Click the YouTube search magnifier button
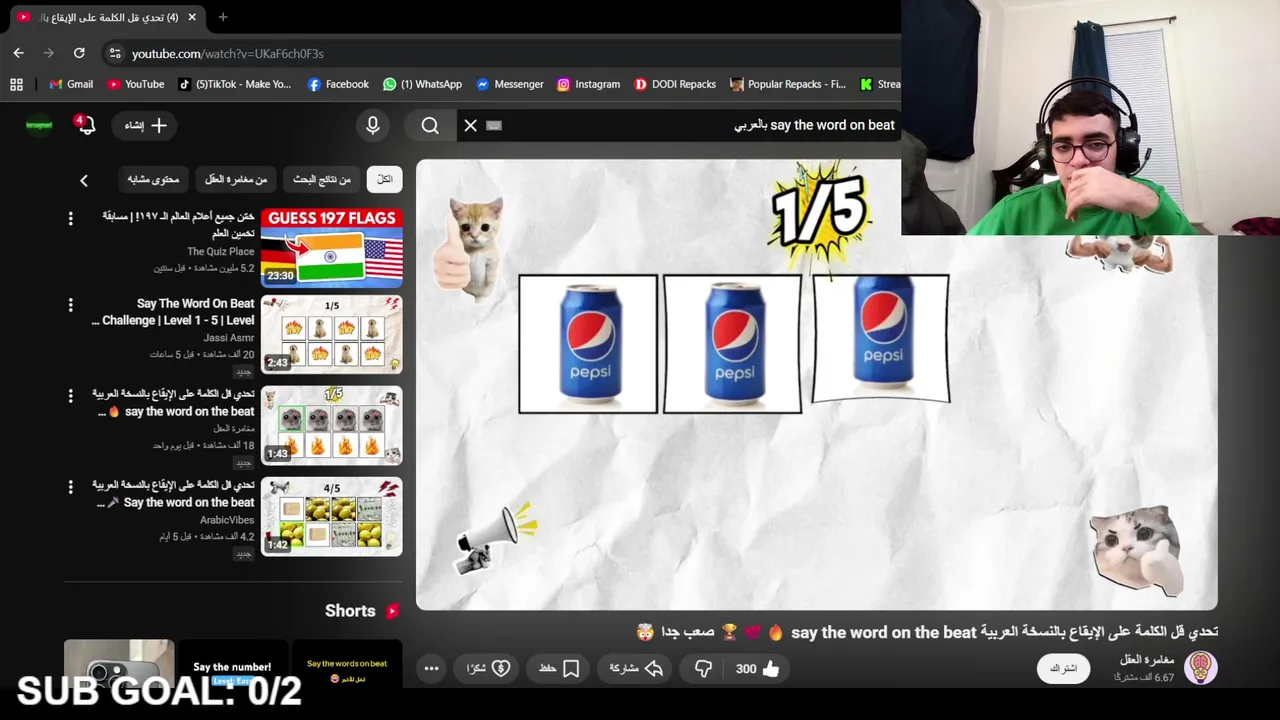This screenshot has width=1280, height=720. coord(430,125)
